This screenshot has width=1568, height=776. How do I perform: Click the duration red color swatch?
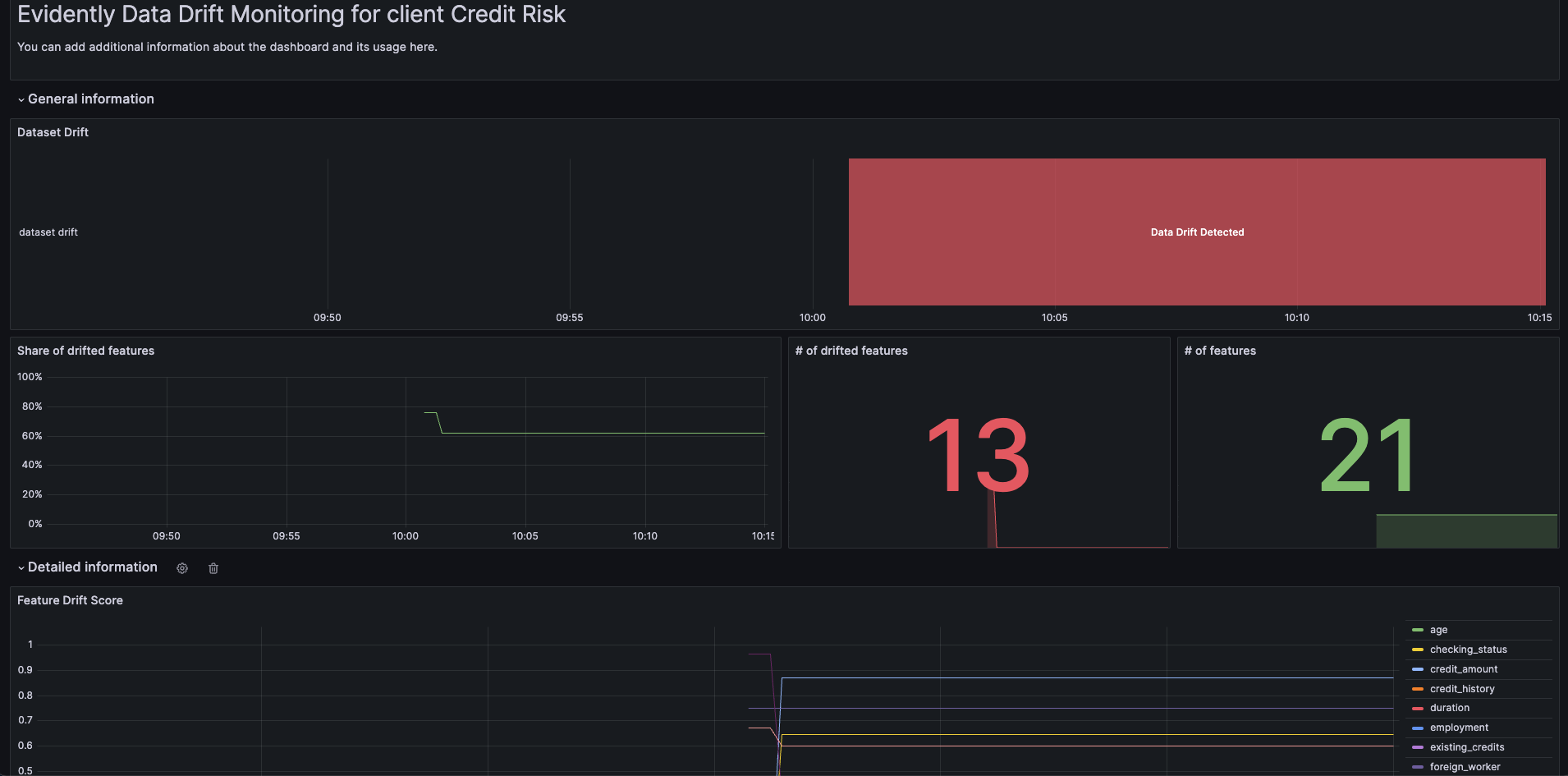(x=1418, y=708)
